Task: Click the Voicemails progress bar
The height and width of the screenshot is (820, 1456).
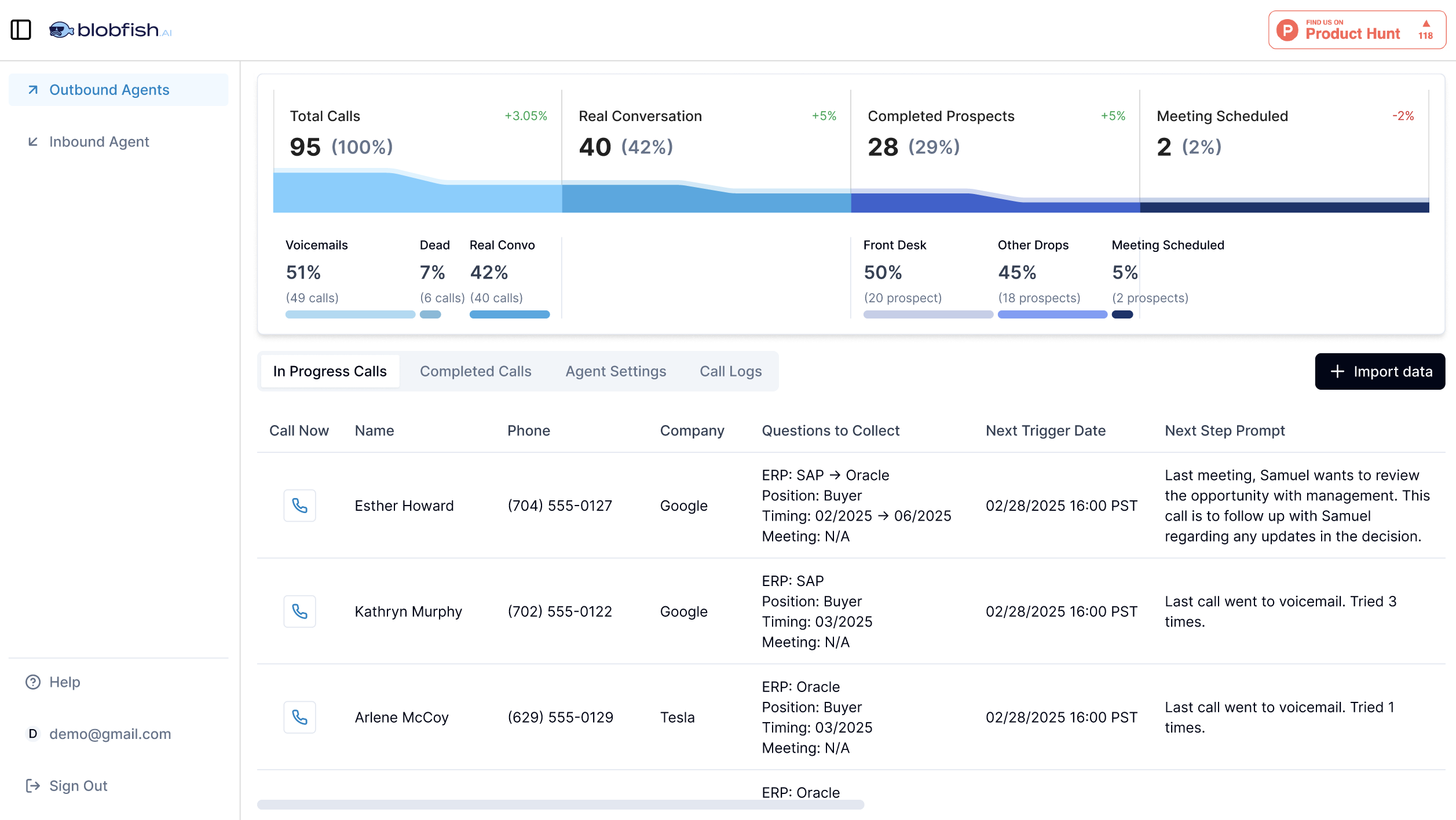Action: point(350,314)
